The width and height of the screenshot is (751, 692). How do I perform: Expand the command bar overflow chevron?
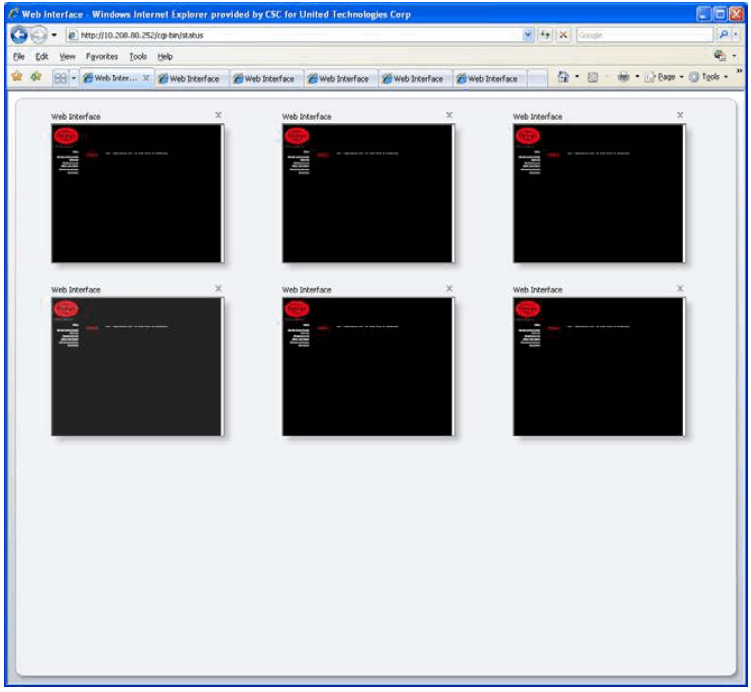[739, 71]
